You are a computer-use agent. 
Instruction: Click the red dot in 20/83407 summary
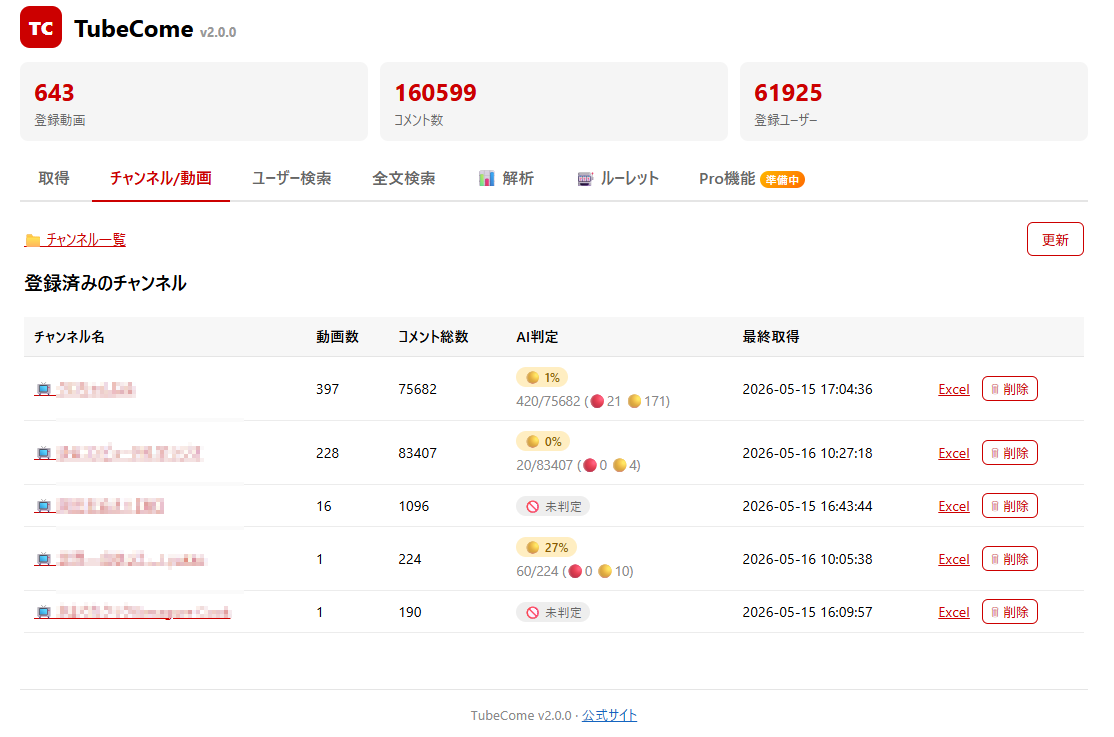(590, 466)
